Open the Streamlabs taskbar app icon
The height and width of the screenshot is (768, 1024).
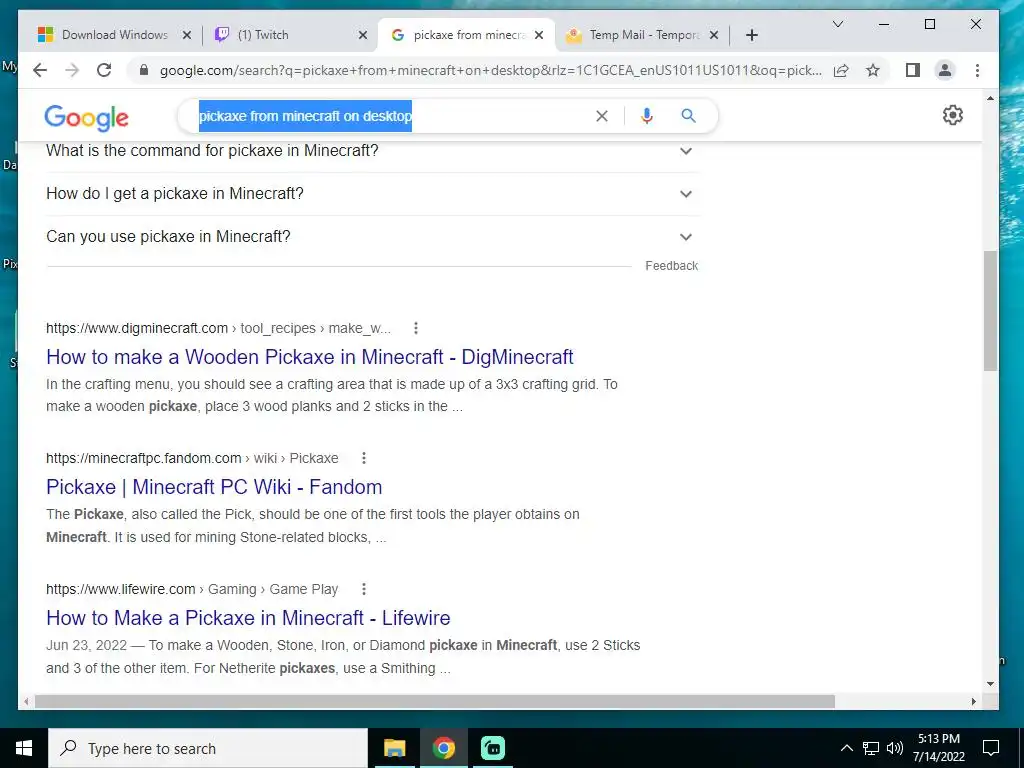[x=492, y=748]
